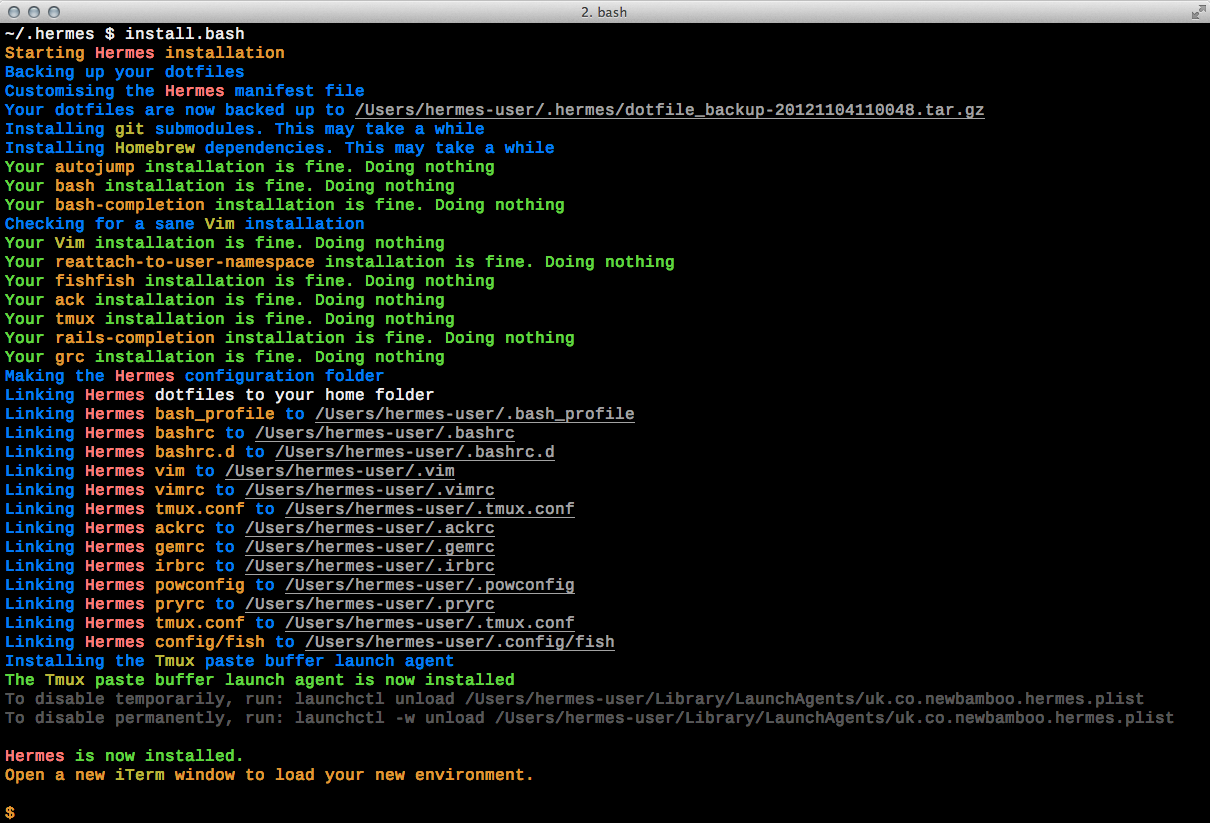Screen dimensions: 1210x823
Task: Open the /Users/hermes-user/.config/fish path
Action: click(x=460, y=642)
